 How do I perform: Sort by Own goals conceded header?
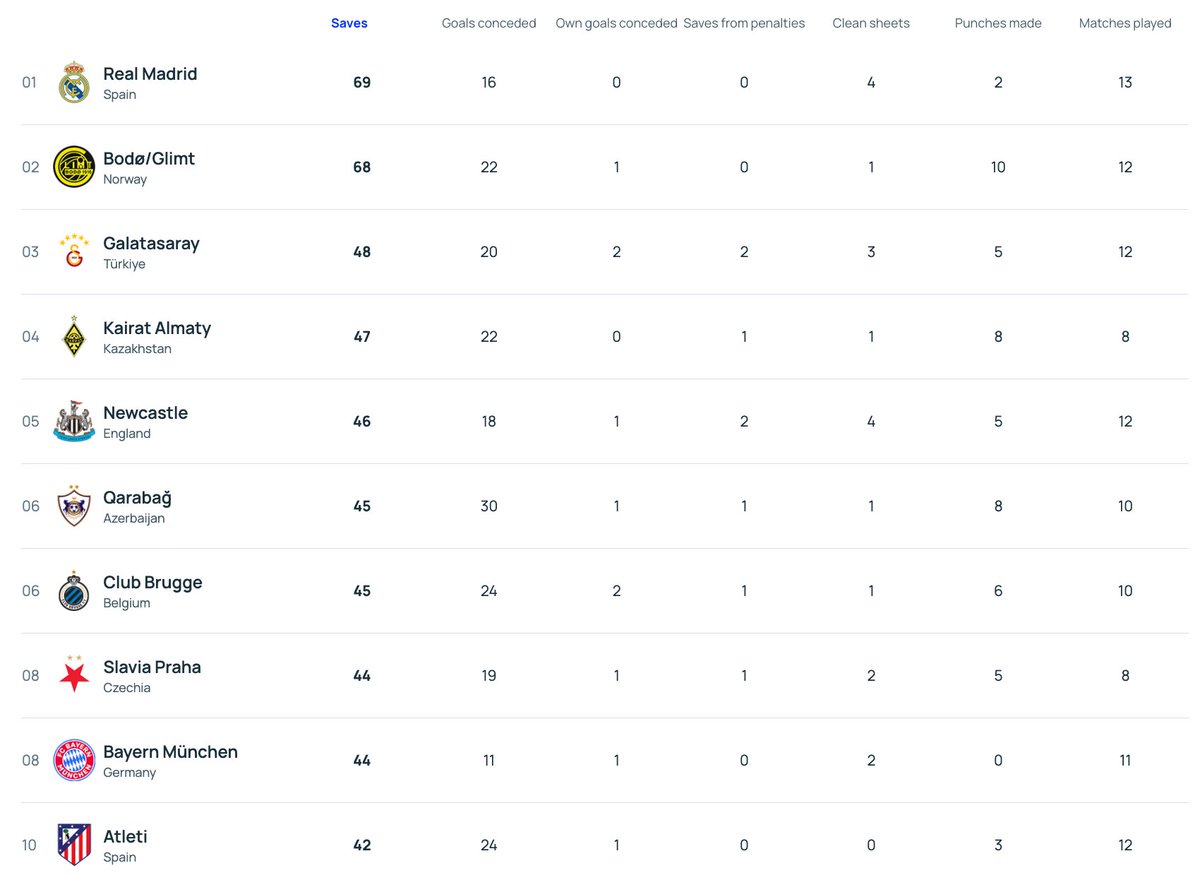(616, 23)
